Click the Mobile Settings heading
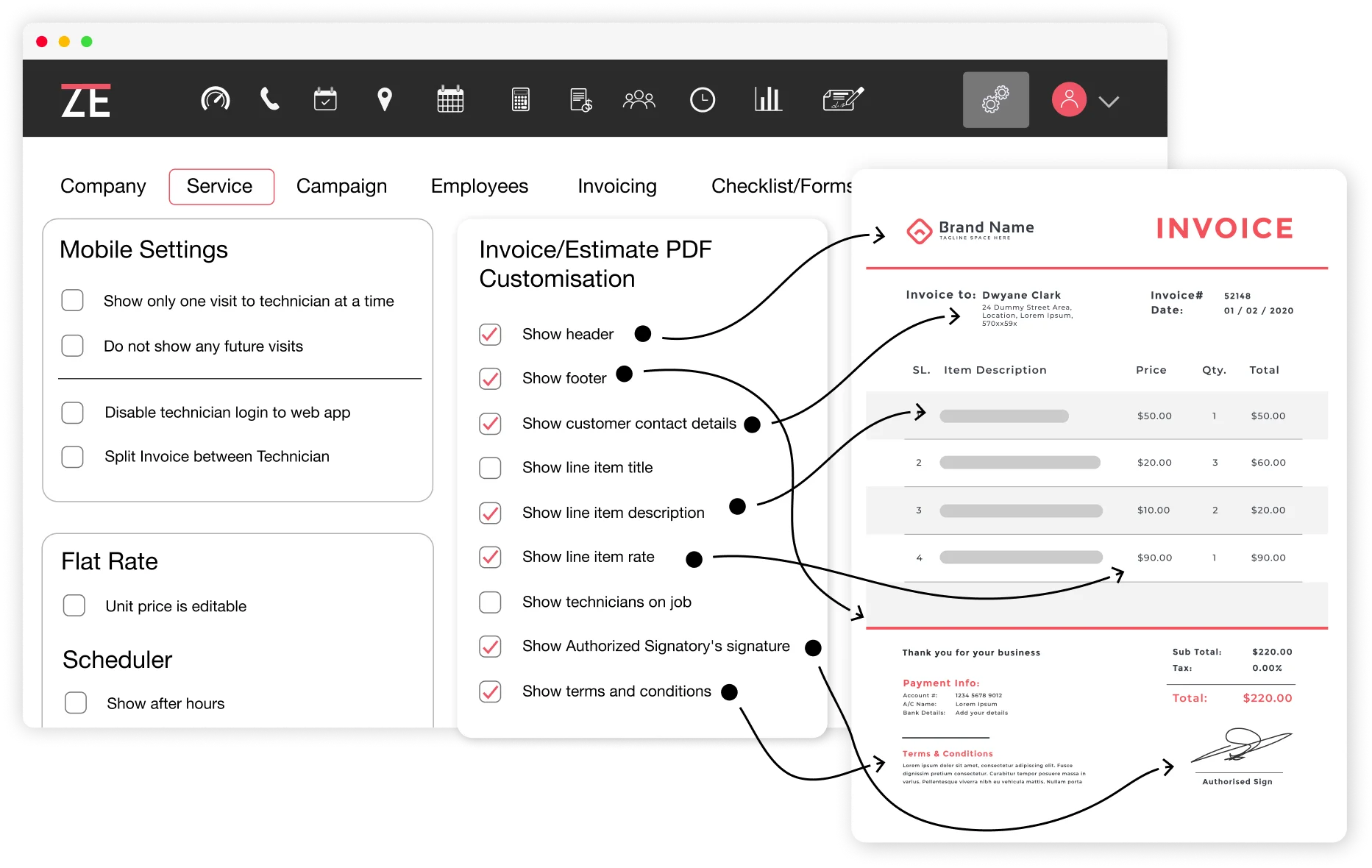The image size is (1372, 868). tap(143, 250)
